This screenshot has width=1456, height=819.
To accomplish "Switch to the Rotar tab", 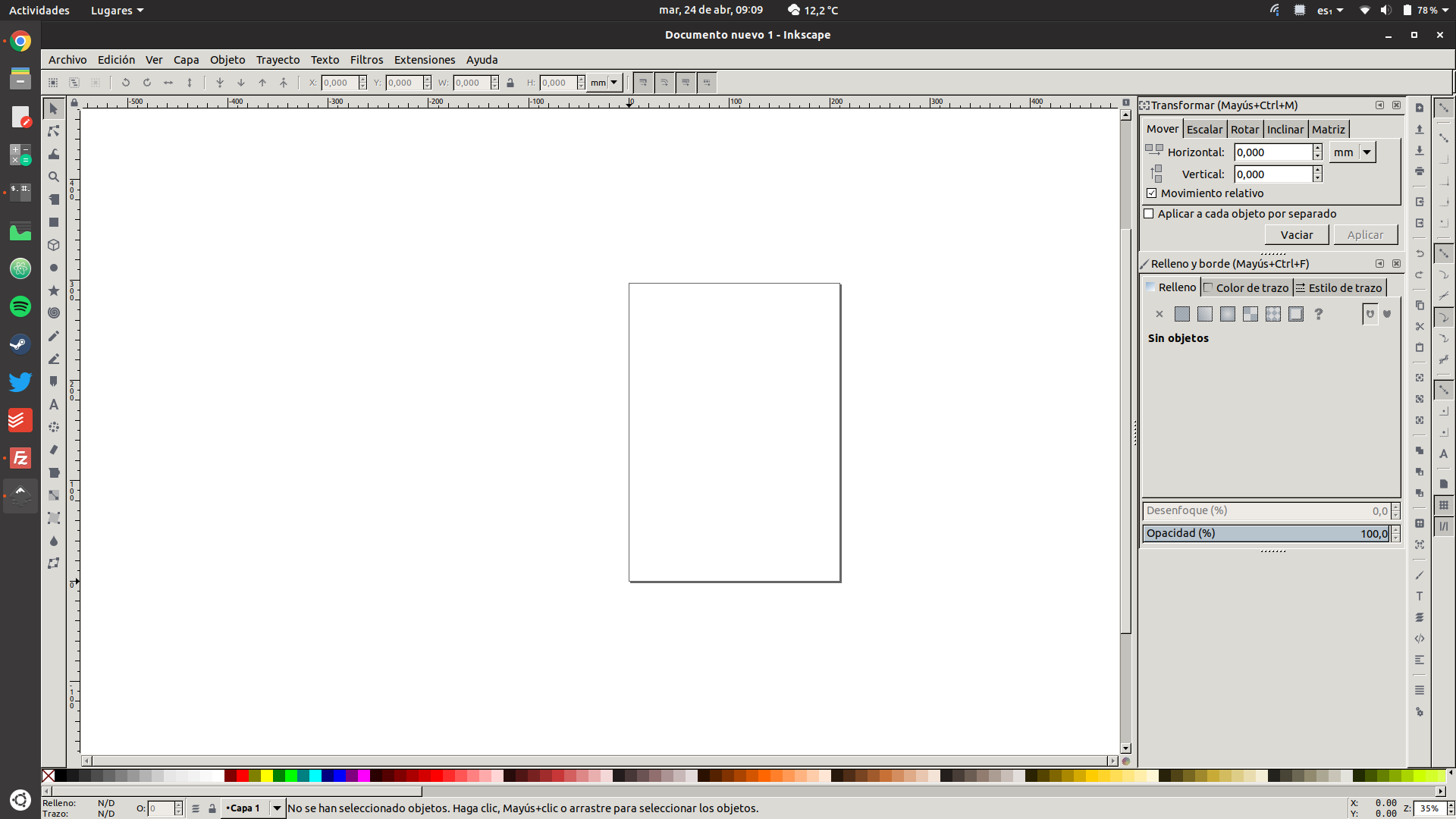I will [1244, 130].
